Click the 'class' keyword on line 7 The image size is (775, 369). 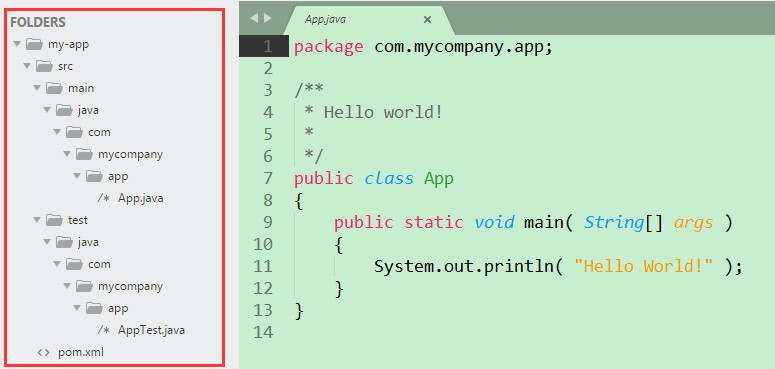coord(389,178)
